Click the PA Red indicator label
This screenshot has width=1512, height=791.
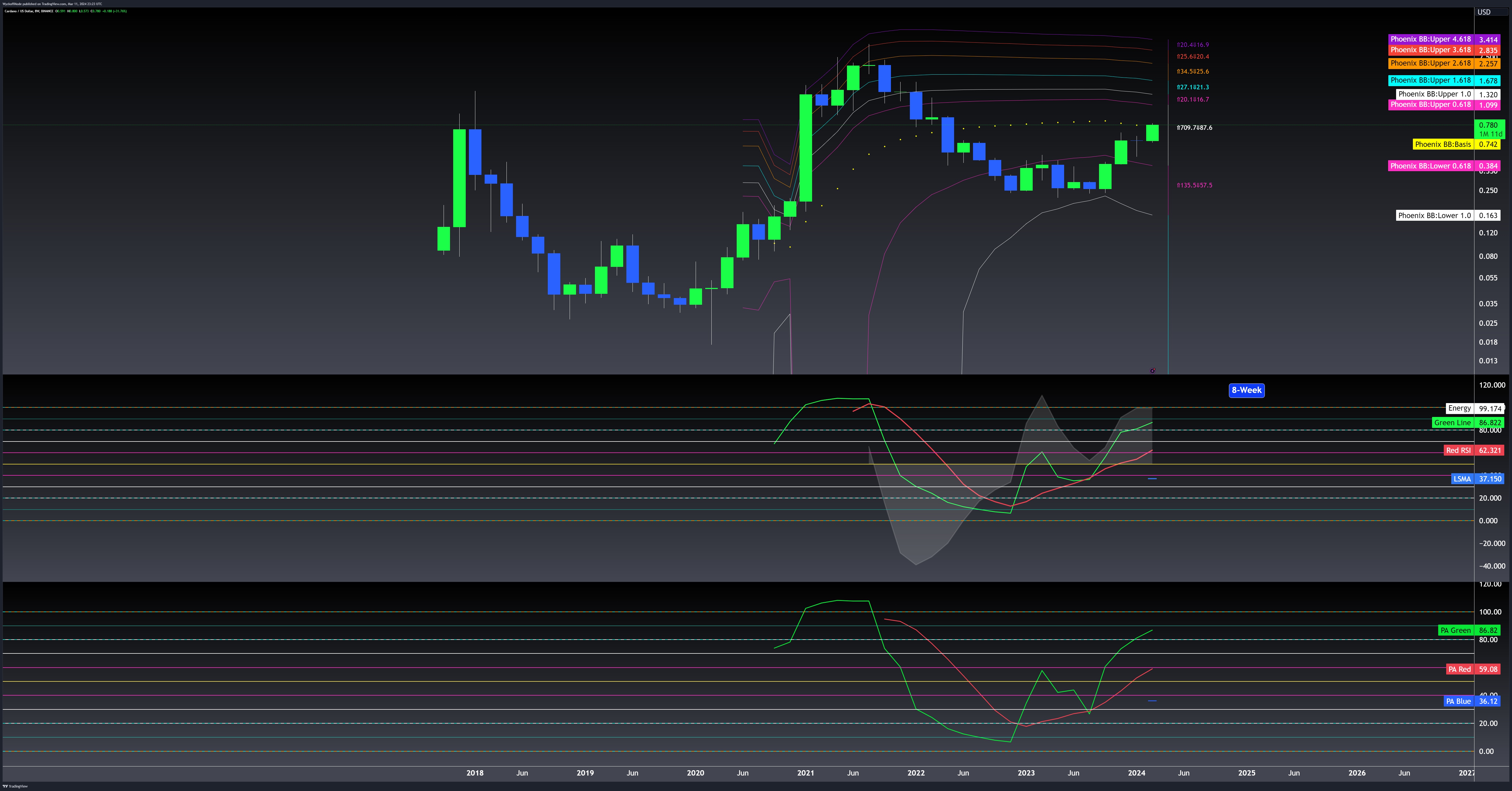(1459, 669)
